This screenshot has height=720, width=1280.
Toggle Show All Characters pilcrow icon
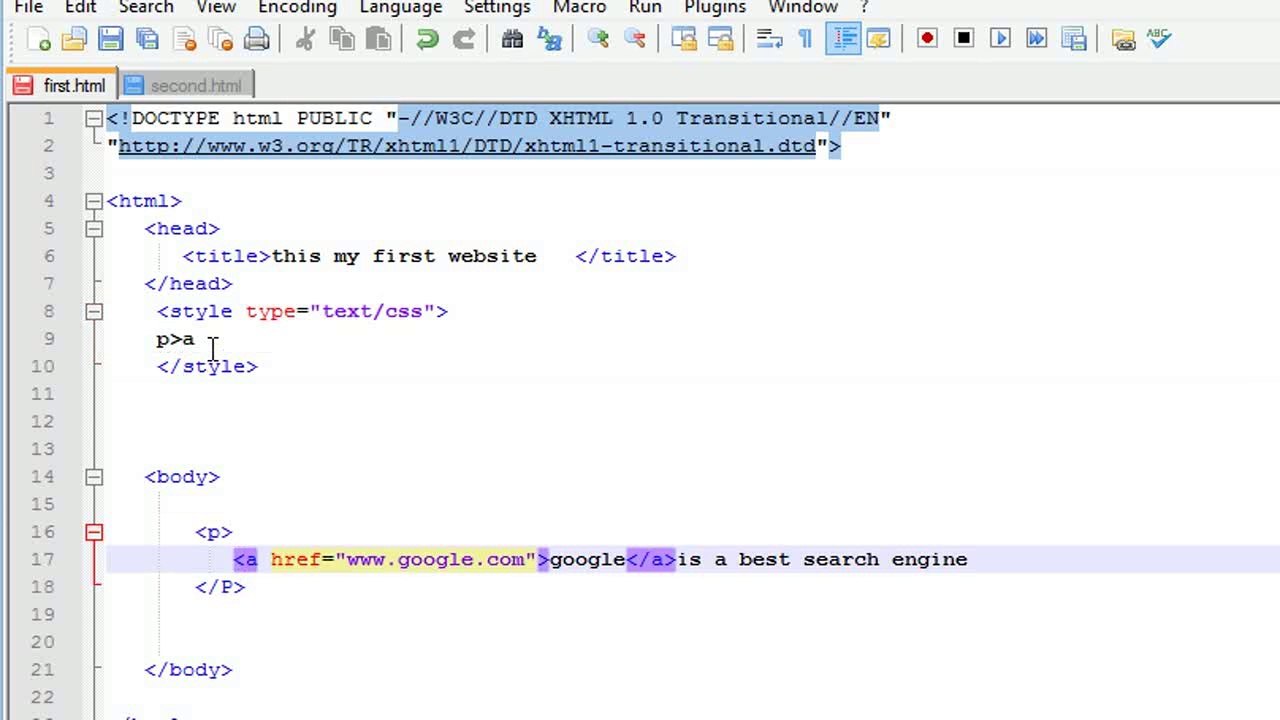(x=805, y=39)
